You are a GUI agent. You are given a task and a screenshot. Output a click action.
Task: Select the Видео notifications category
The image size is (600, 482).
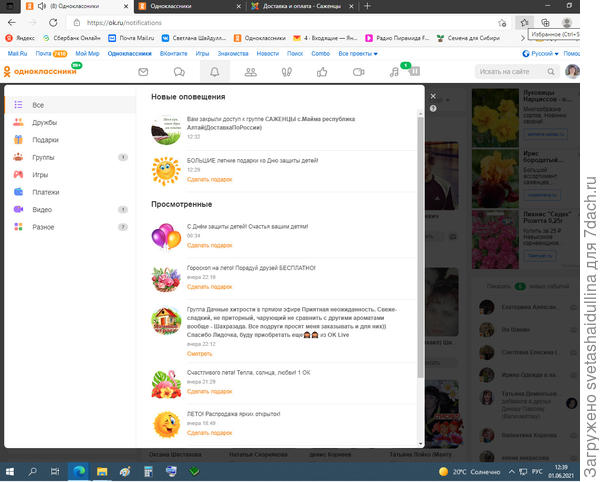pyautogui.click(x=70, y=209)
